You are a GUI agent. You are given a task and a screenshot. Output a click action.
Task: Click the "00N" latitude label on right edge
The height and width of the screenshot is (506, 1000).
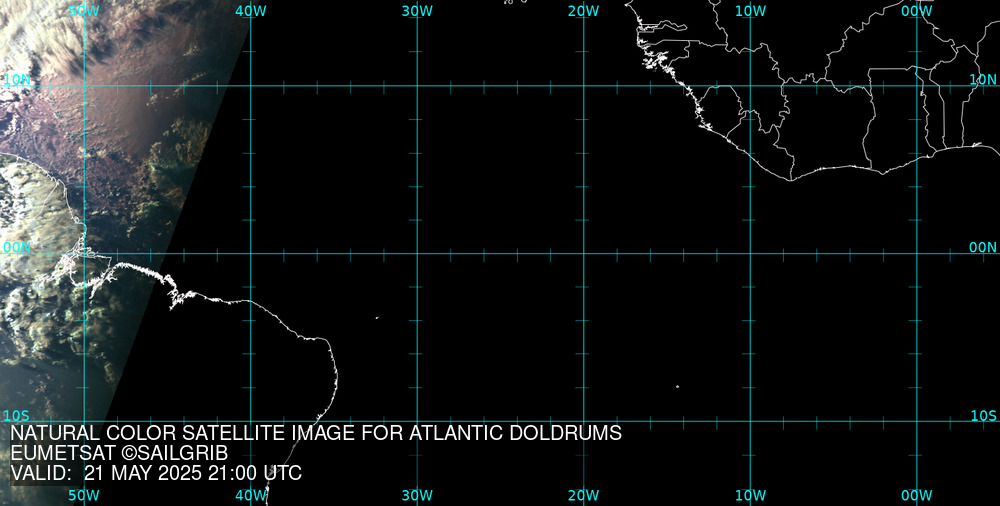983,248
